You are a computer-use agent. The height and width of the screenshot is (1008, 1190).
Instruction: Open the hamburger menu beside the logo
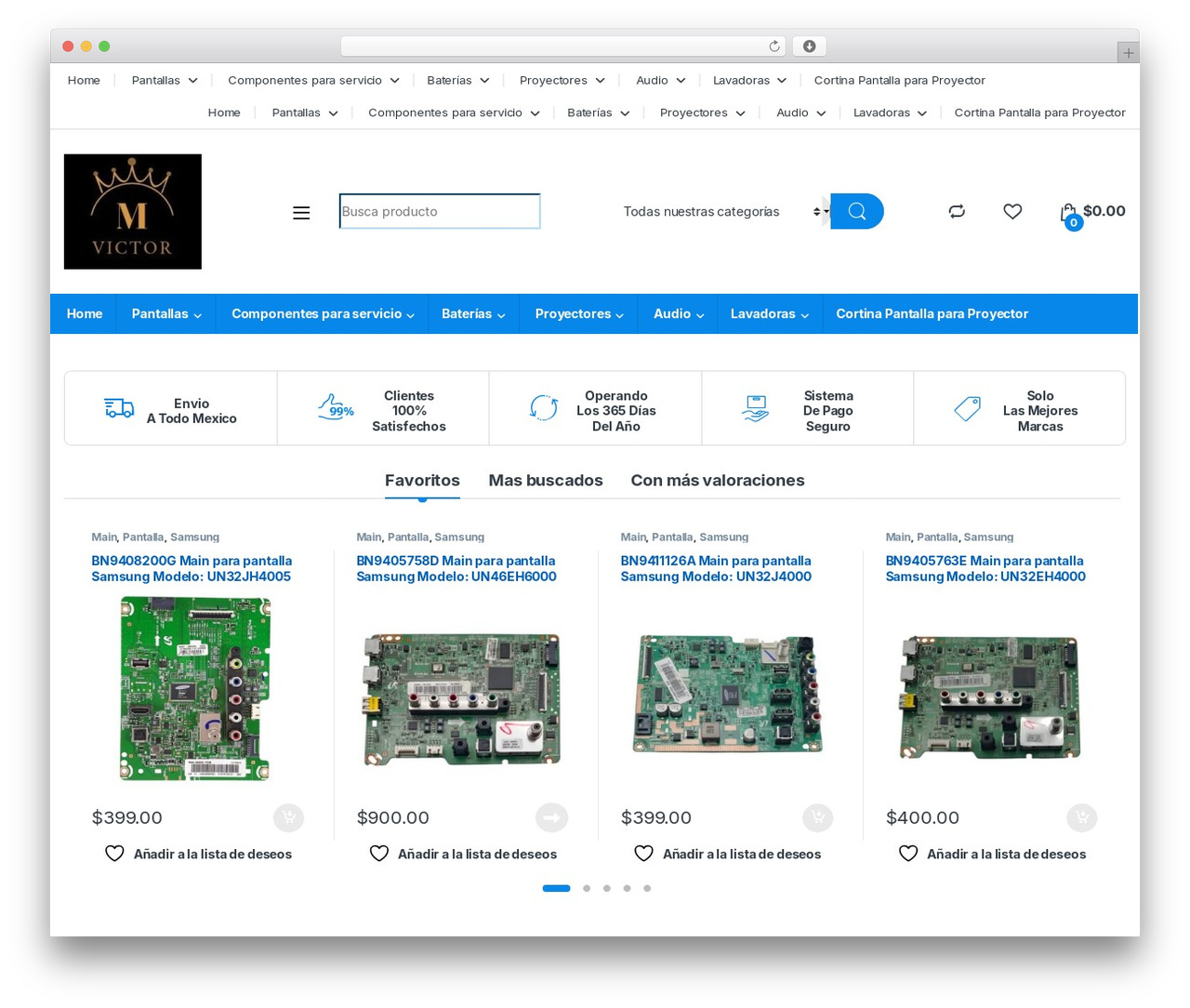301,213
